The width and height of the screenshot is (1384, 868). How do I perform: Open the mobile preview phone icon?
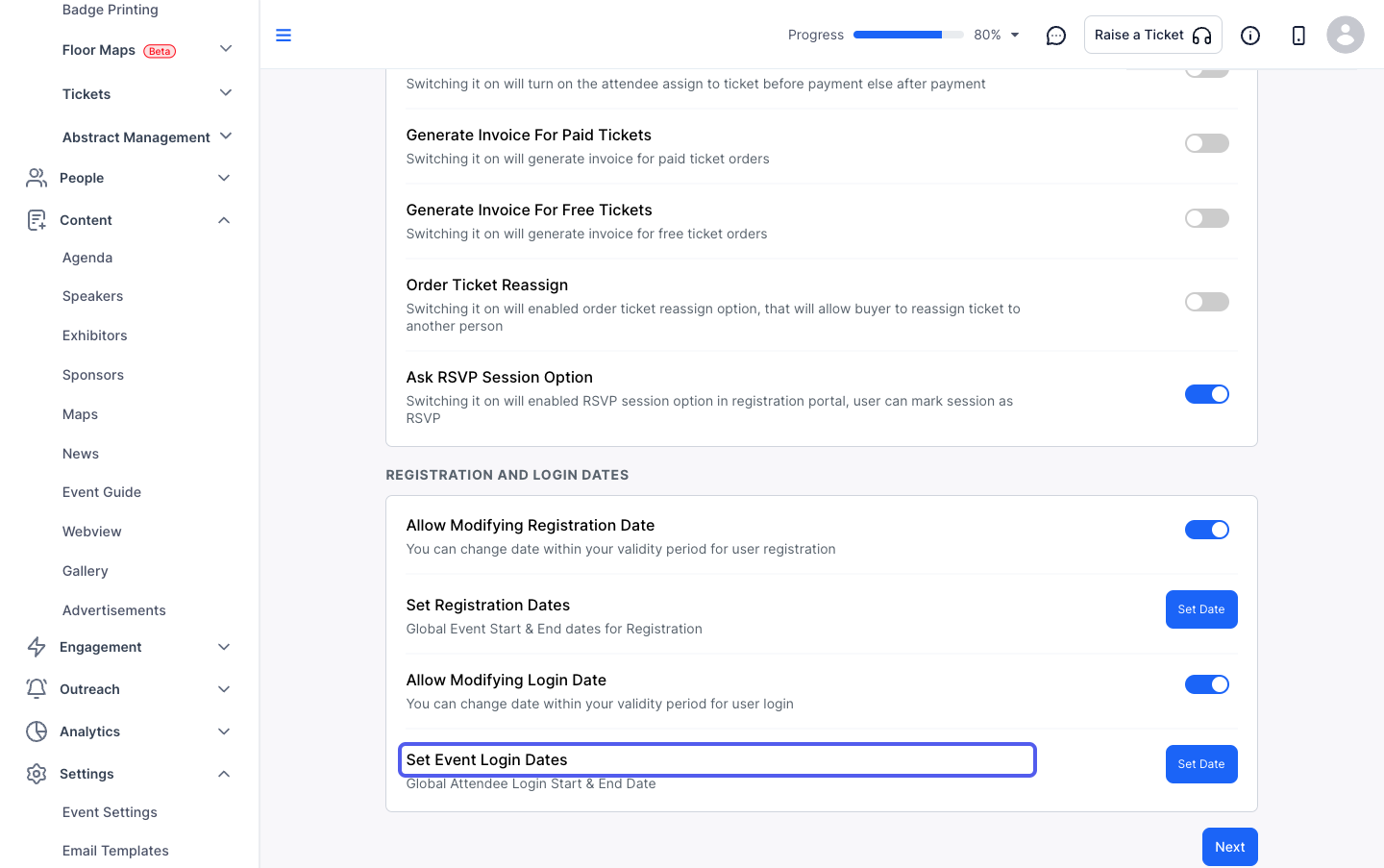pyautogui.click(x=1298, y=36)
